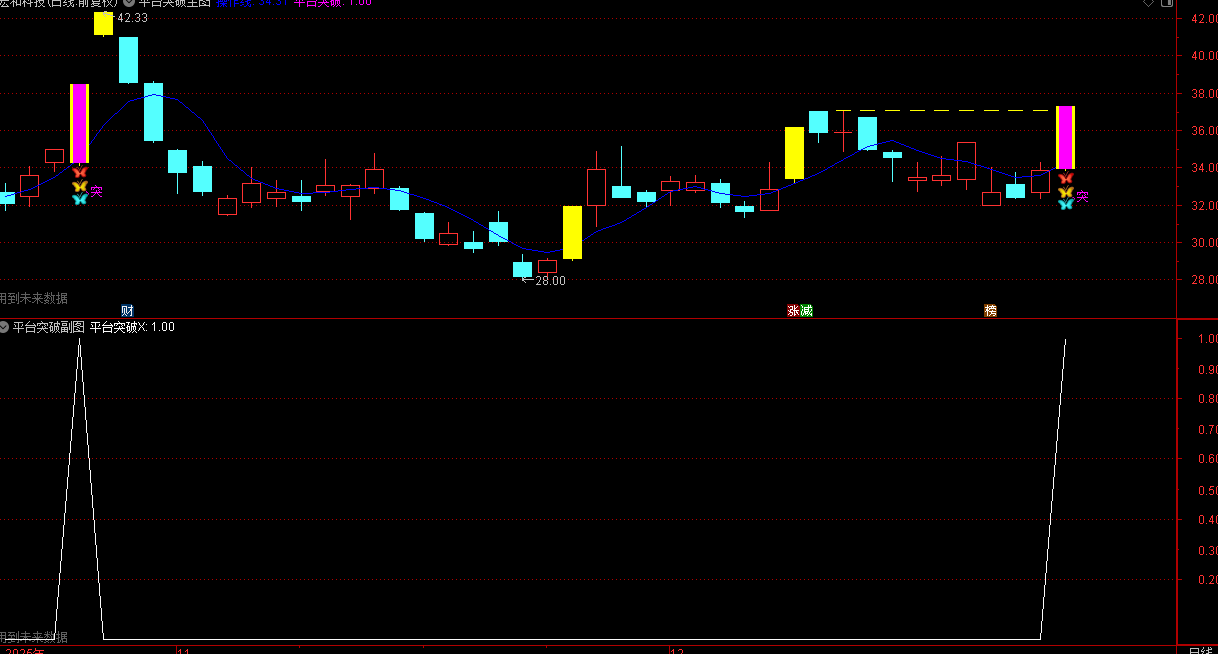Click the cyan butterfly icon under left magenta candle
The image size is (1218, 654).
[x=80, y=199]
